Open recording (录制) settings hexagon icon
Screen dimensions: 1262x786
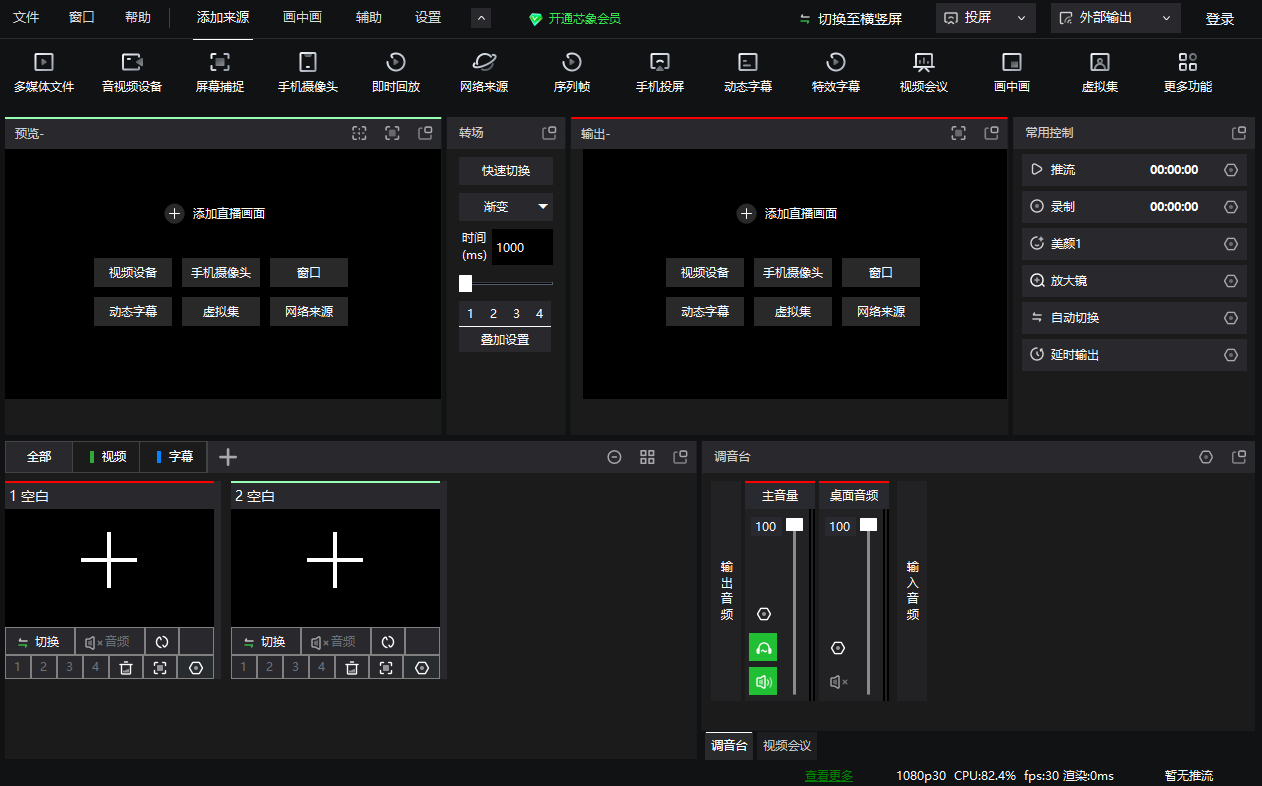1231,207
